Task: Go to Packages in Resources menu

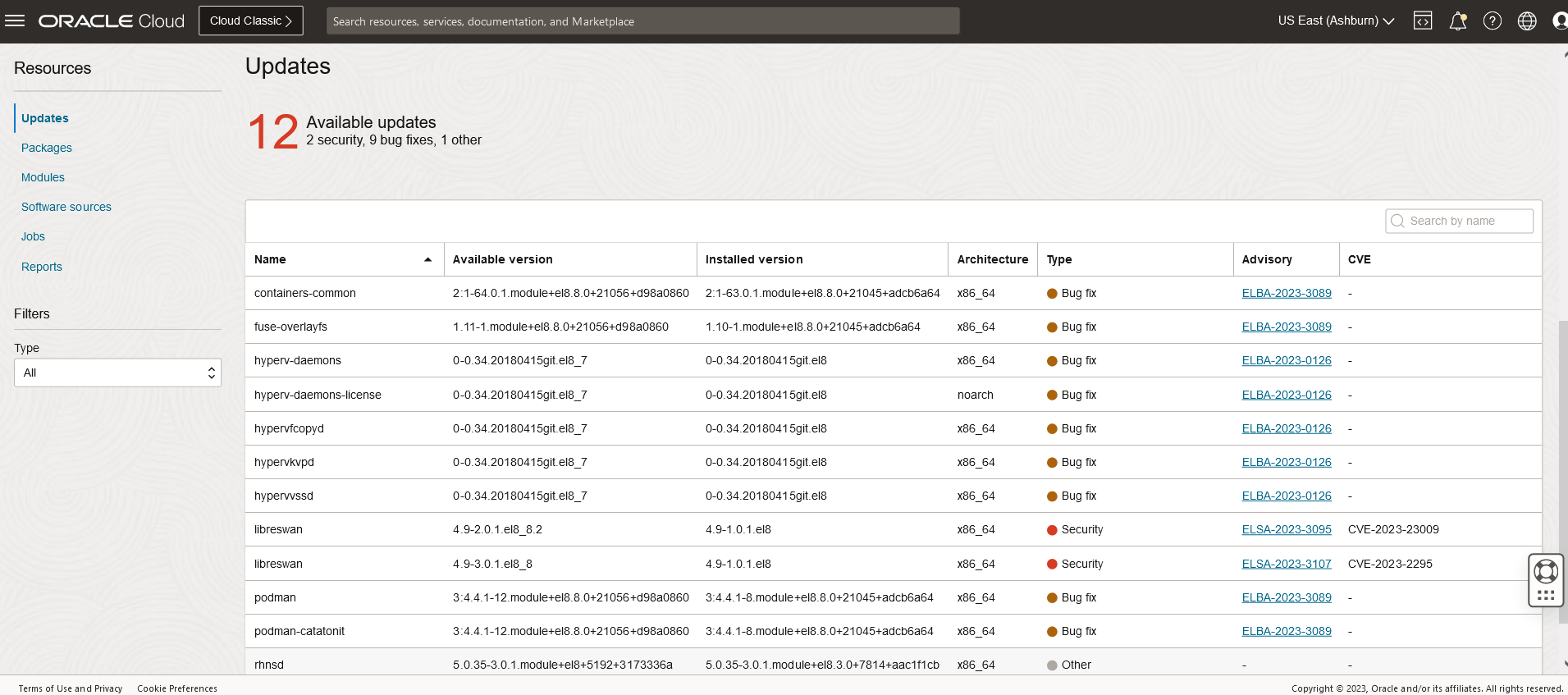Action: (x=47, y=148)
